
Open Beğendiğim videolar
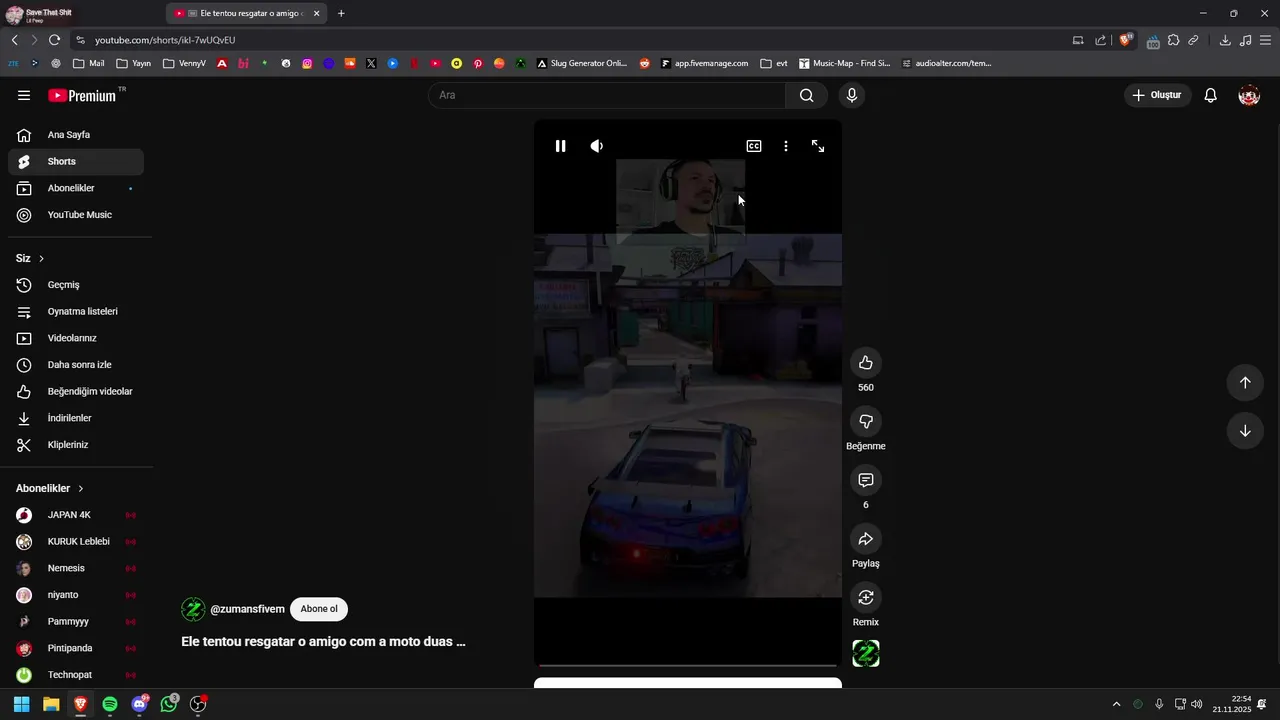[76, 391]
